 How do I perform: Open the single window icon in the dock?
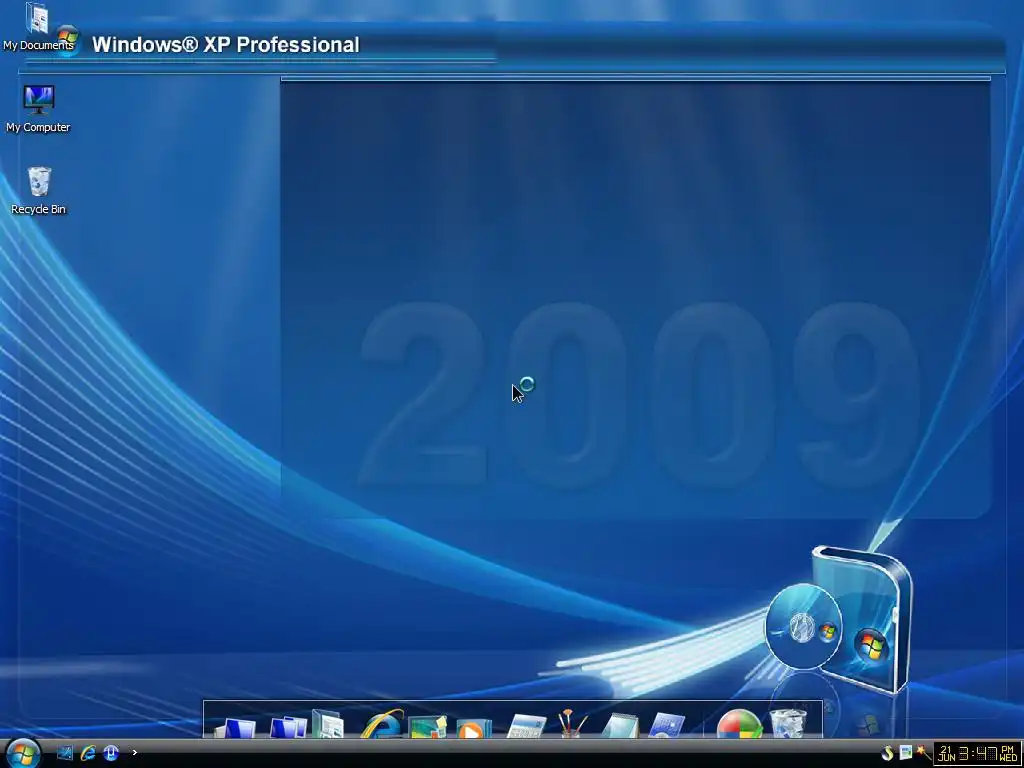[x=236, y=727]
